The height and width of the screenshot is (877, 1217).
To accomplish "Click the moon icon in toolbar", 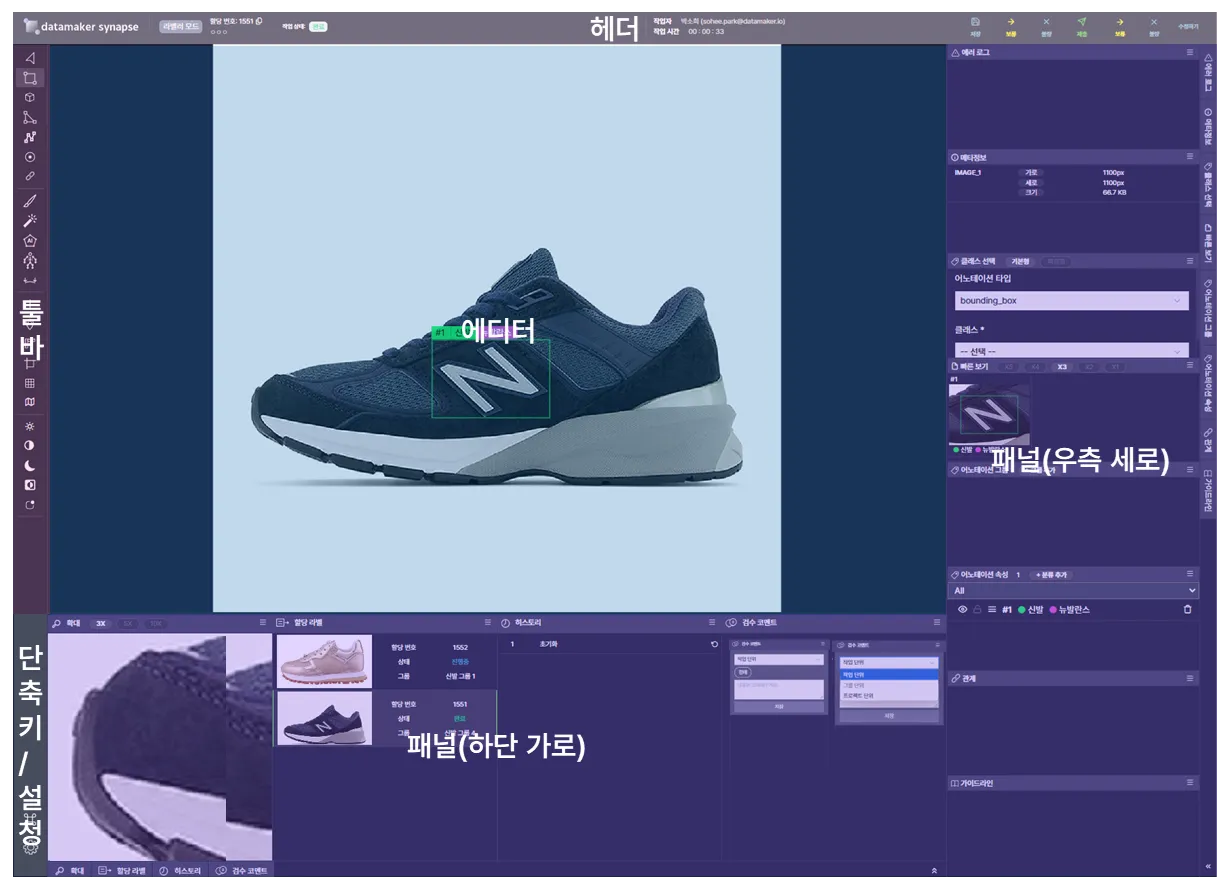I will 30,465.
